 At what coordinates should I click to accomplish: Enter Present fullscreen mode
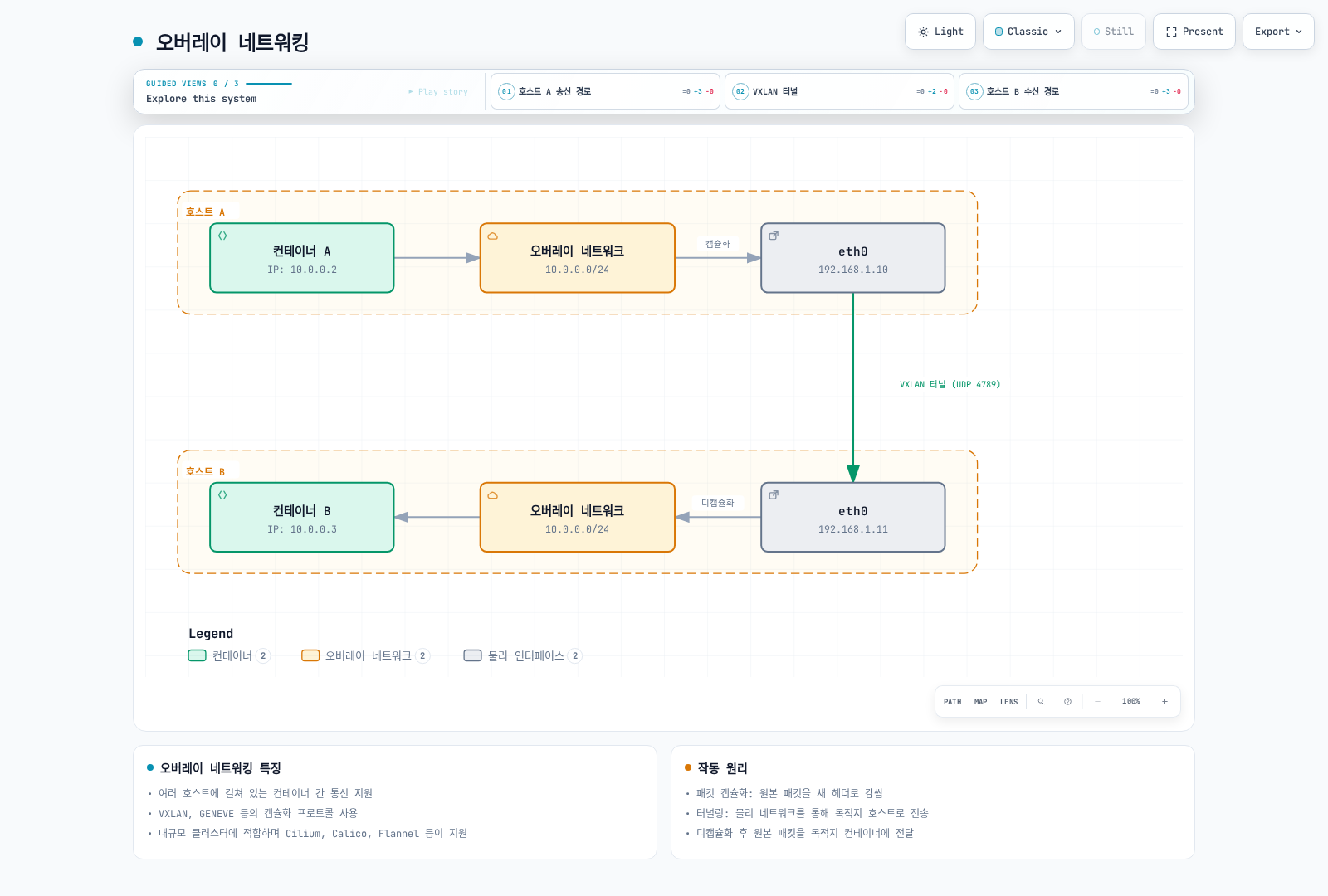tap(1194, 32)
